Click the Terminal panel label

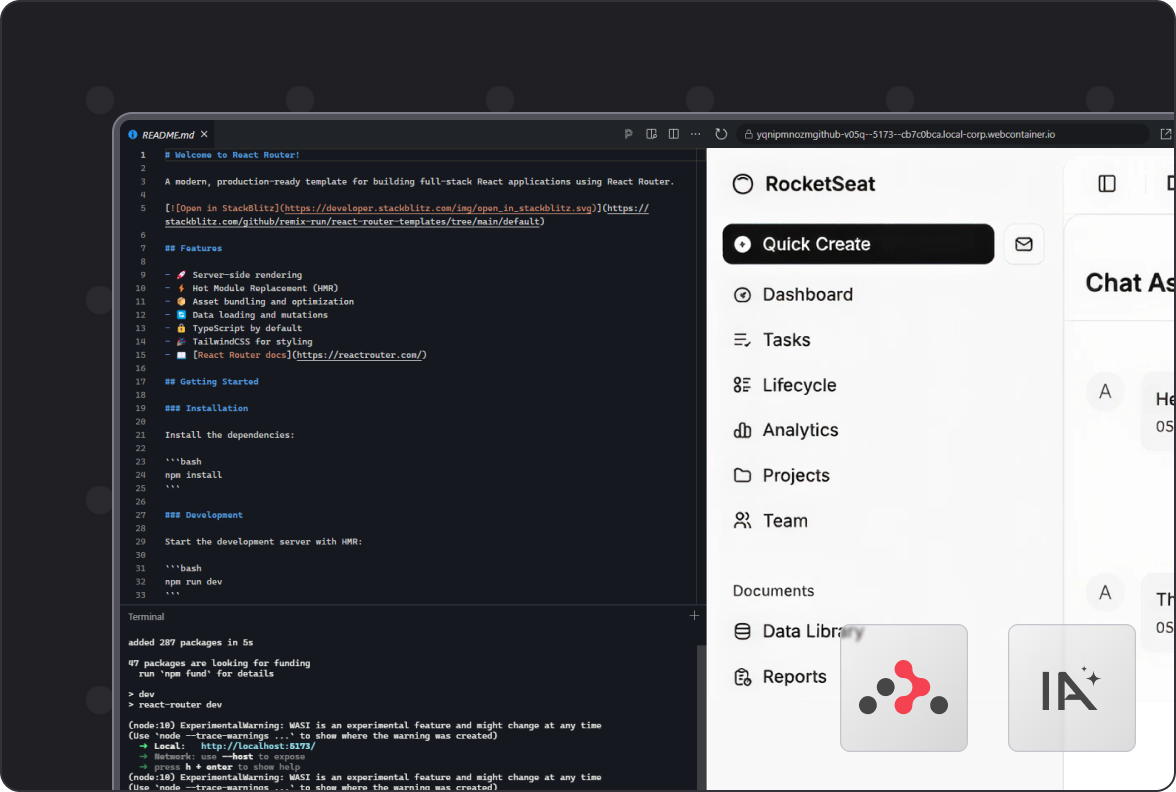pyautogui.click(x=146, y=616)
